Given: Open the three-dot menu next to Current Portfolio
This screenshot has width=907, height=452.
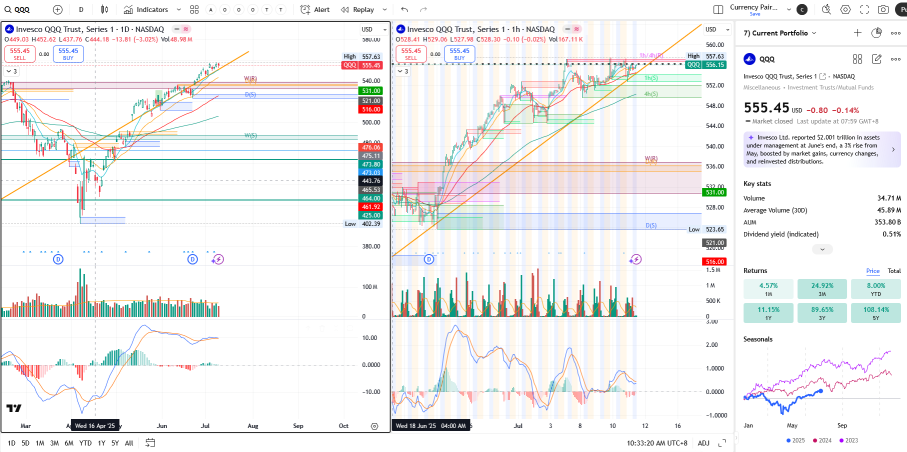Looking at the screenshot, I should (896, 33).
